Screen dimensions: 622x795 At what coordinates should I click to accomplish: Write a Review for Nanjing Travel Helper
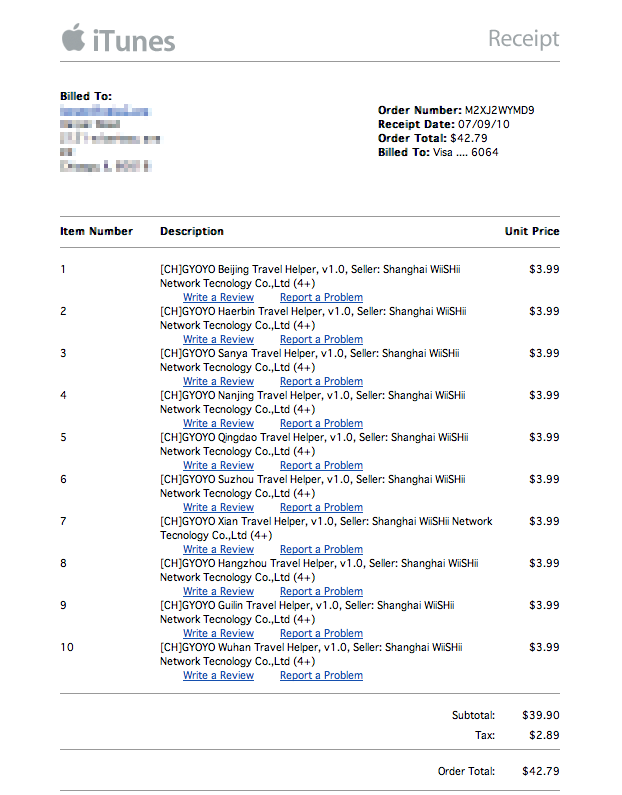(218, 423)
